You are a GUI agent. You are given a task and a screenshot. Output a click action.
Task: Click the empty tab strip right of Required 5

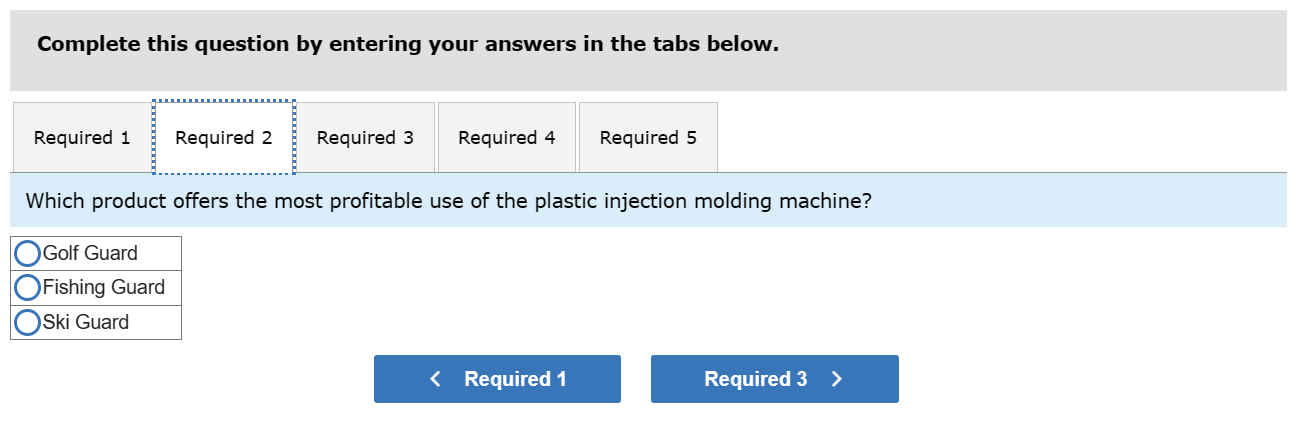click(1000, 138)
